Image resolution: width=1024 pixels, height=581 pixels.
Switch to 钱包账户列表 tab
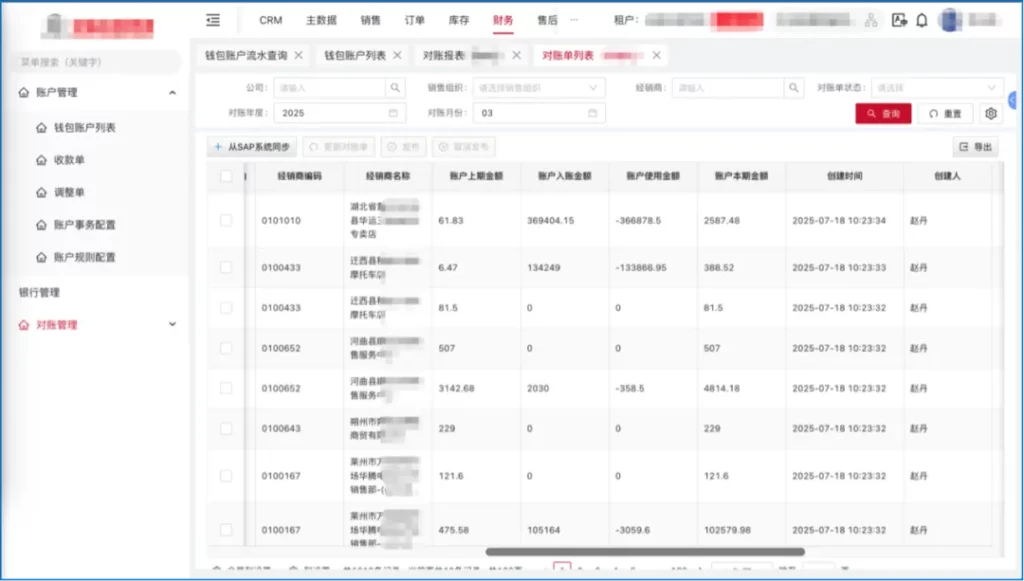(x=355, y=55)
